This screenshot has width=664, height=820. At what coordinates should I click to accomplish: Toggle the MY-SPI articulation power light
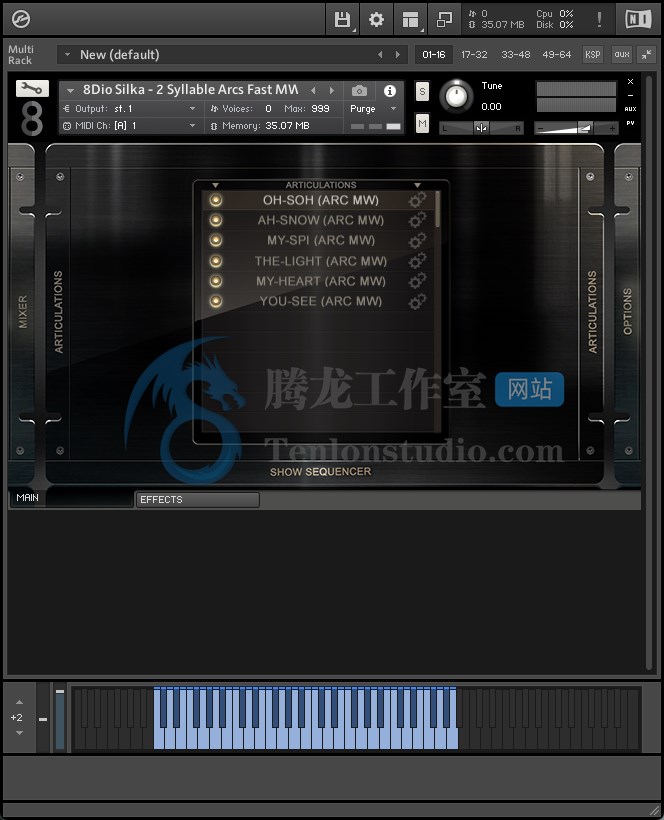[215, 241]
